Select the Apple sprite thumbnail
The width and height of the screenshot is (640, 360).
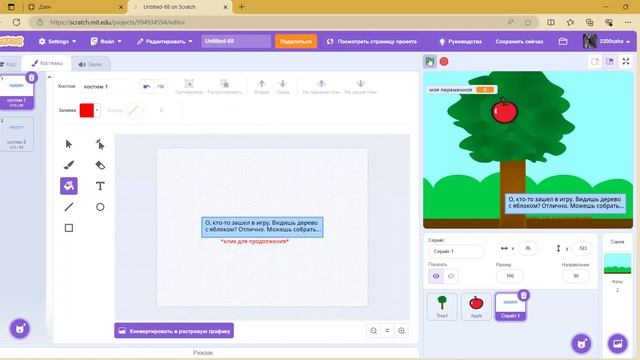[476, 307]
